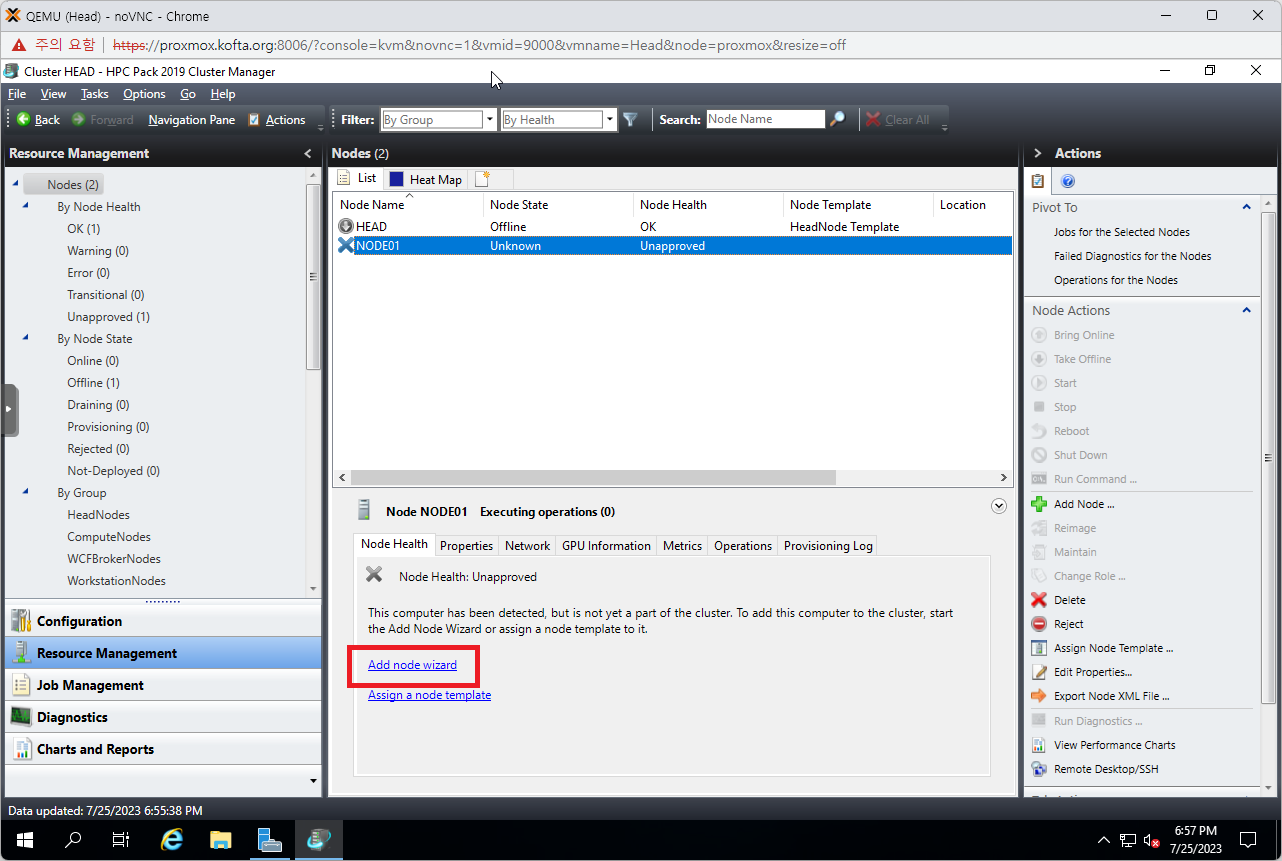Open the Options menu
The height and width of the screenshot is (861, 1282).
144,94
